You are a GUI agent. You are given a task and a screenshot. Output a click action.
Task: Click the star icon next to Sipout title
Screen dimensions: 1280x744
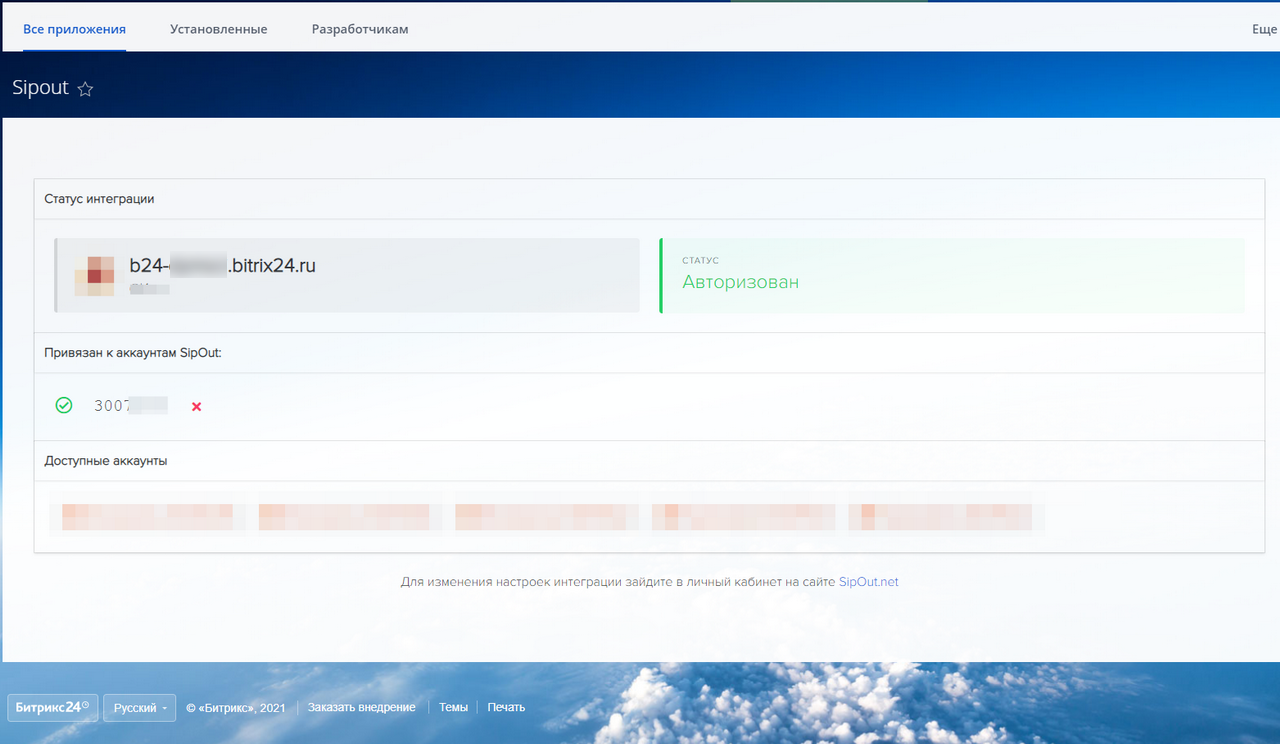pos(85,89)
